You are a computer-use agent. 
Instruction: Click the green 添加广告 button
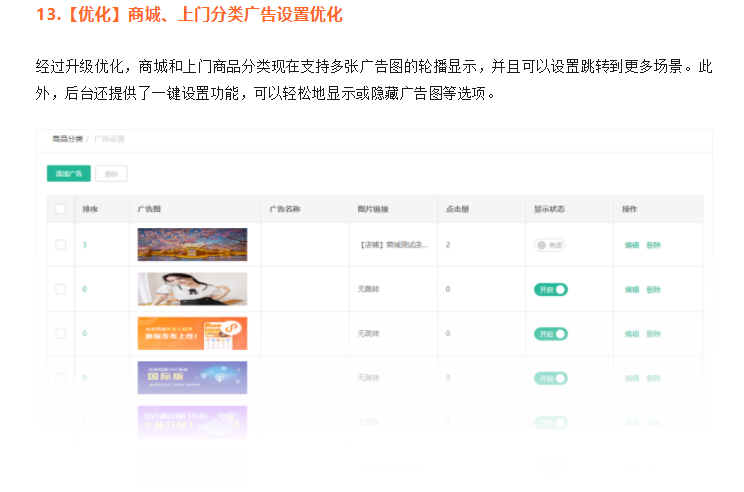click(68, 173)
